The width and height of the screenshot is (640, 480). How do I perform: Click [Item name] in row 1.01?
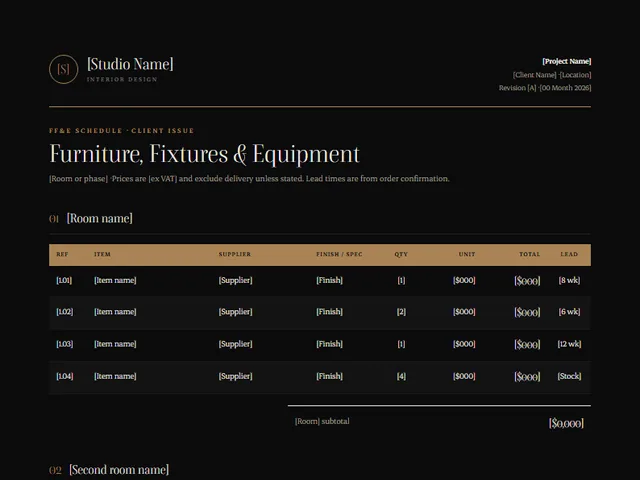click(115, 280)
